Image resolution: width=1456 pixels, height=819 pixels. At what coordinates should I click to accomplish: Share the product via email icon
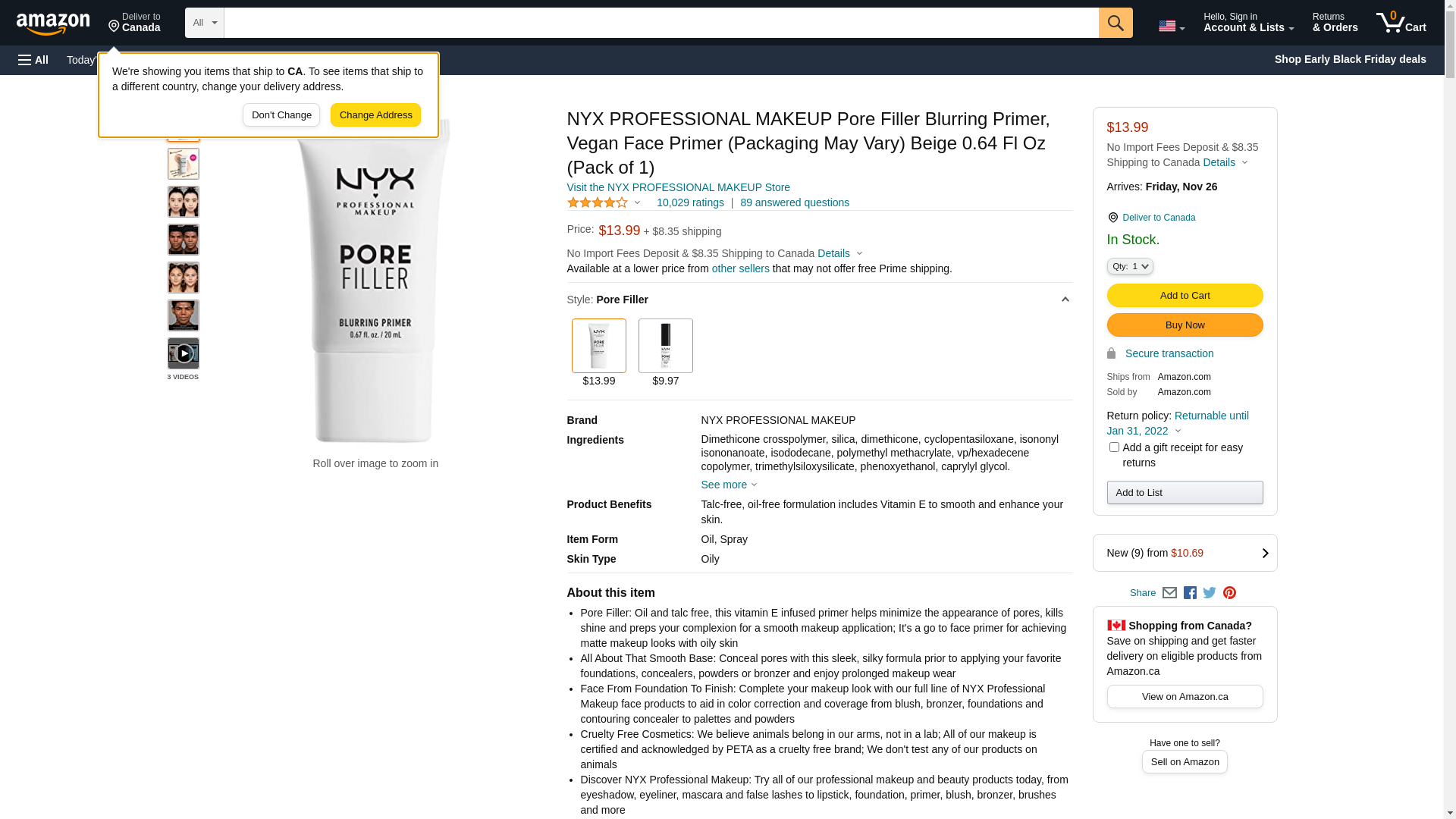(1169, 593)
